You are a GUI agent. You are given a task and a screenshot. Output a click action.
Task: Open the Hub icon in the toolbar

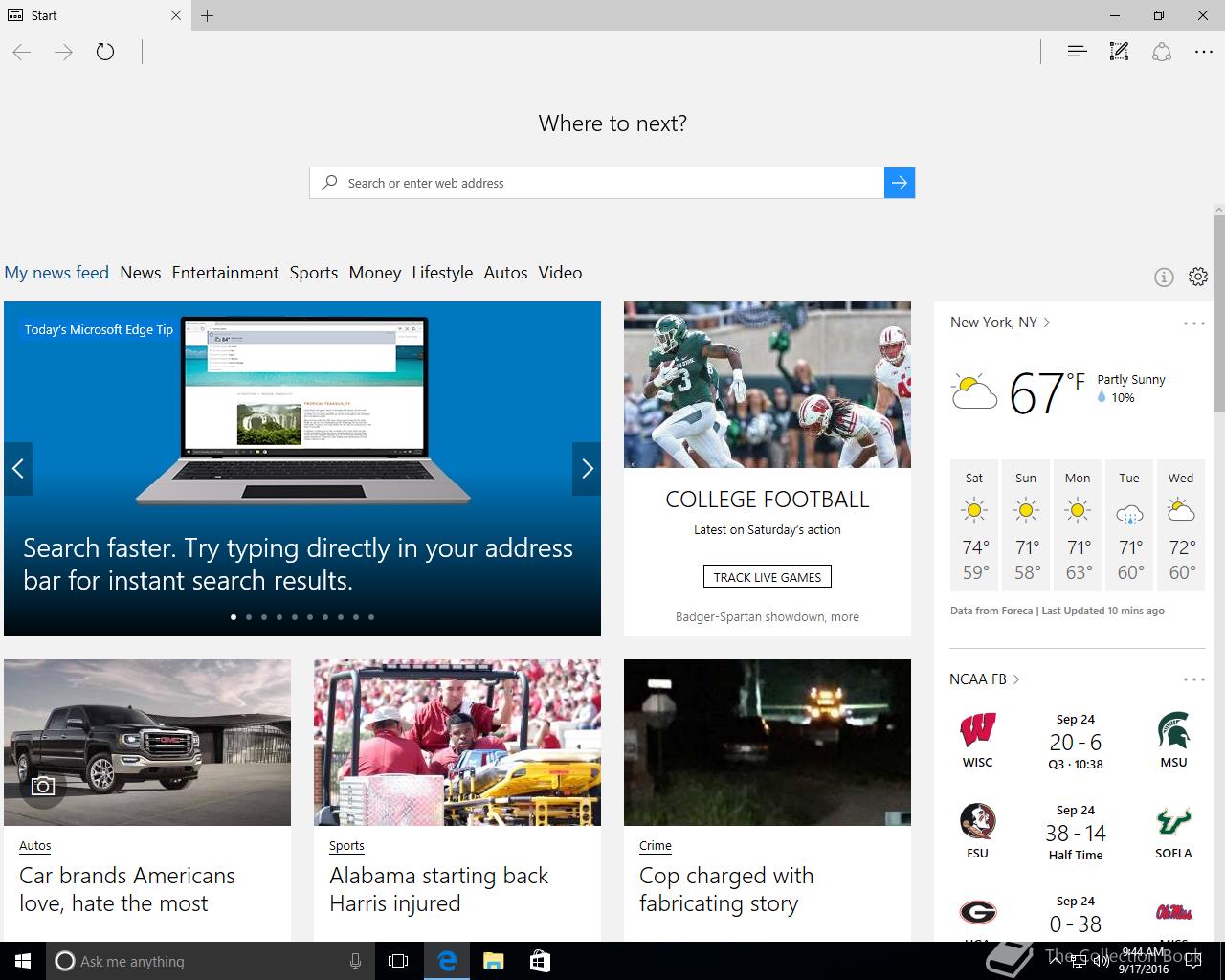point(1077,52)
